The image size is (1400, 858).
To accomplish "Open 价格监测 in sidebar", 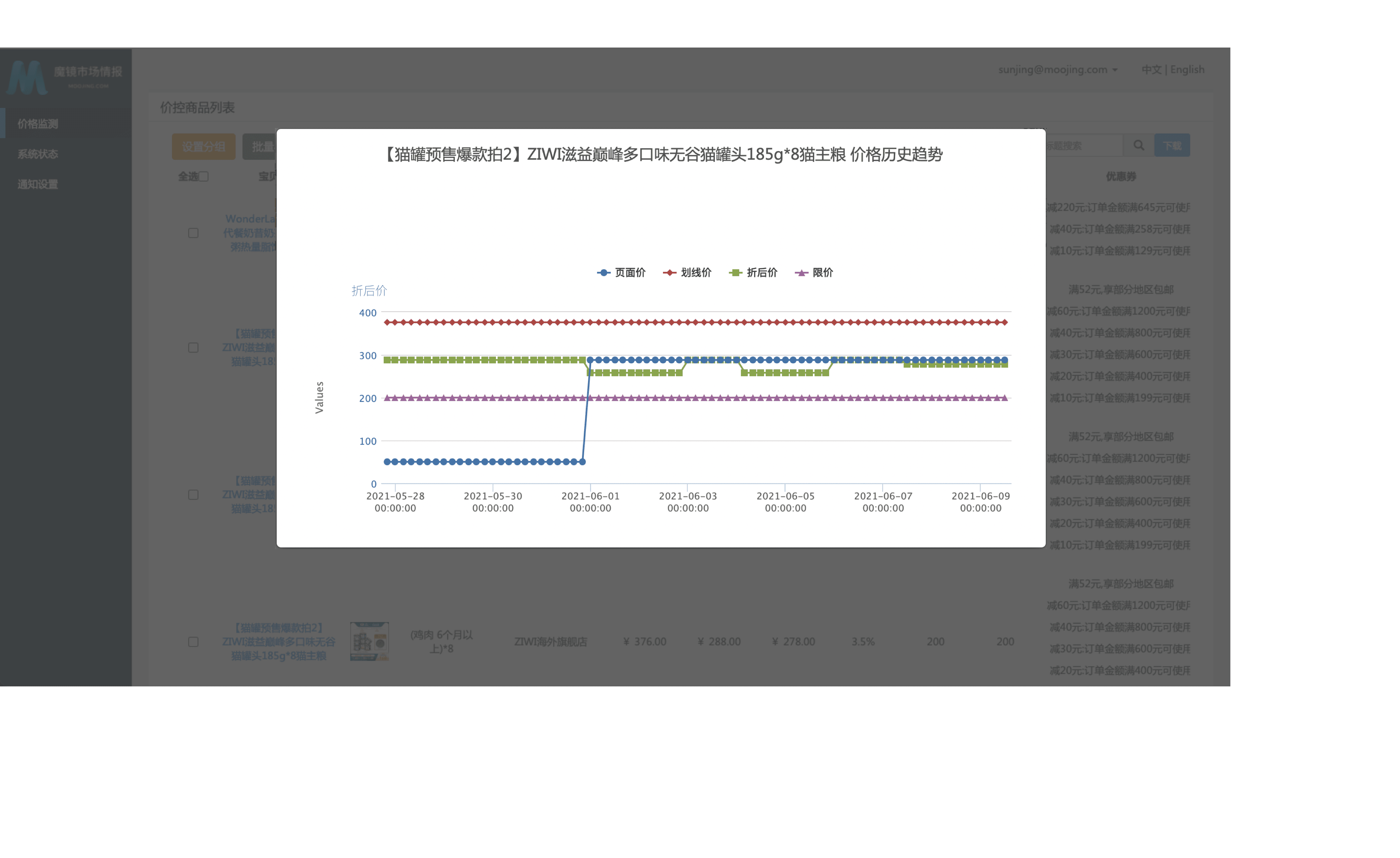I will pyautogui.click(x=38, y=124).
